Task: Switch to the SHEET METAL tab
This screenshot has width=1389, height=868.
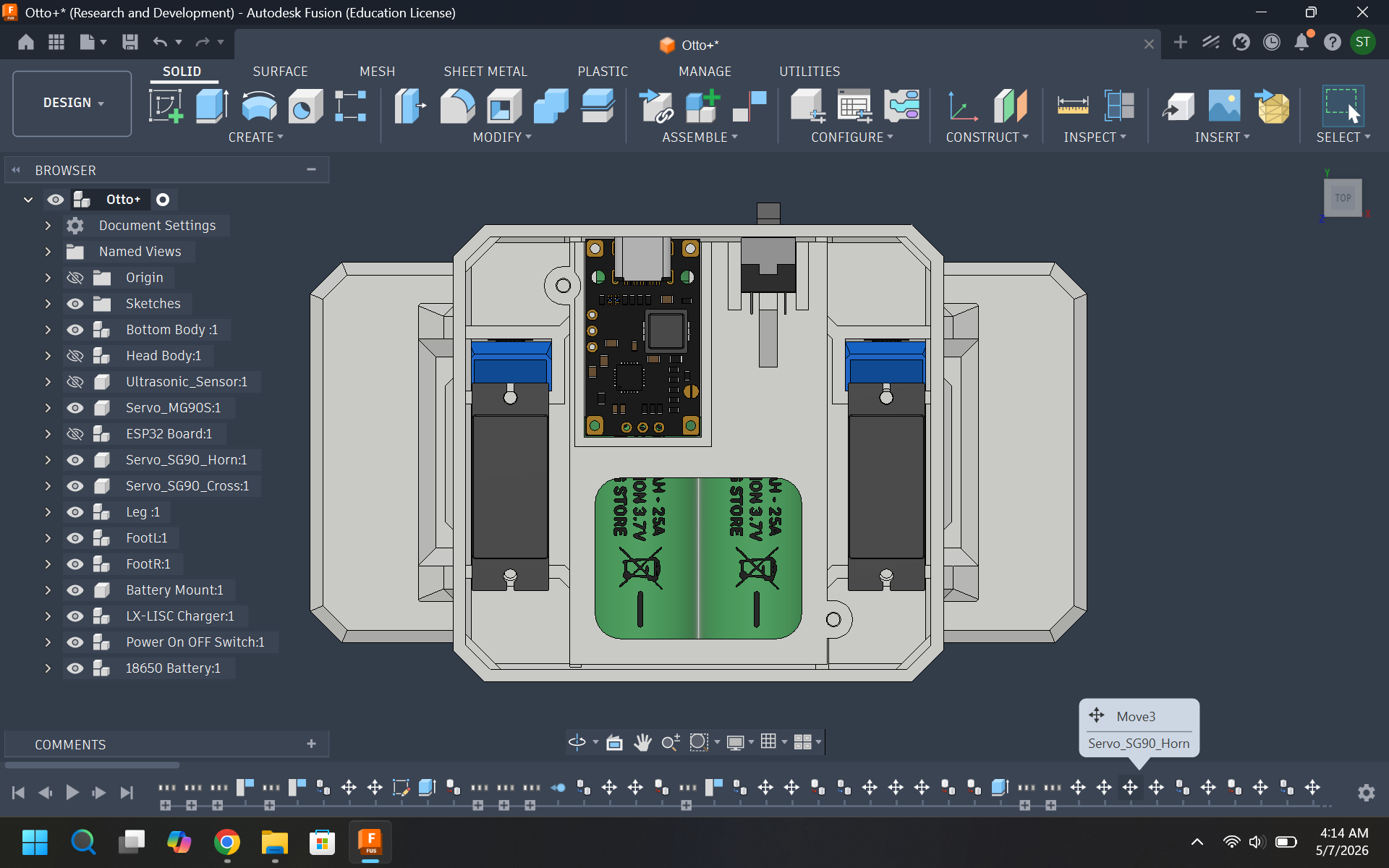Action: (x=485, y=72)
